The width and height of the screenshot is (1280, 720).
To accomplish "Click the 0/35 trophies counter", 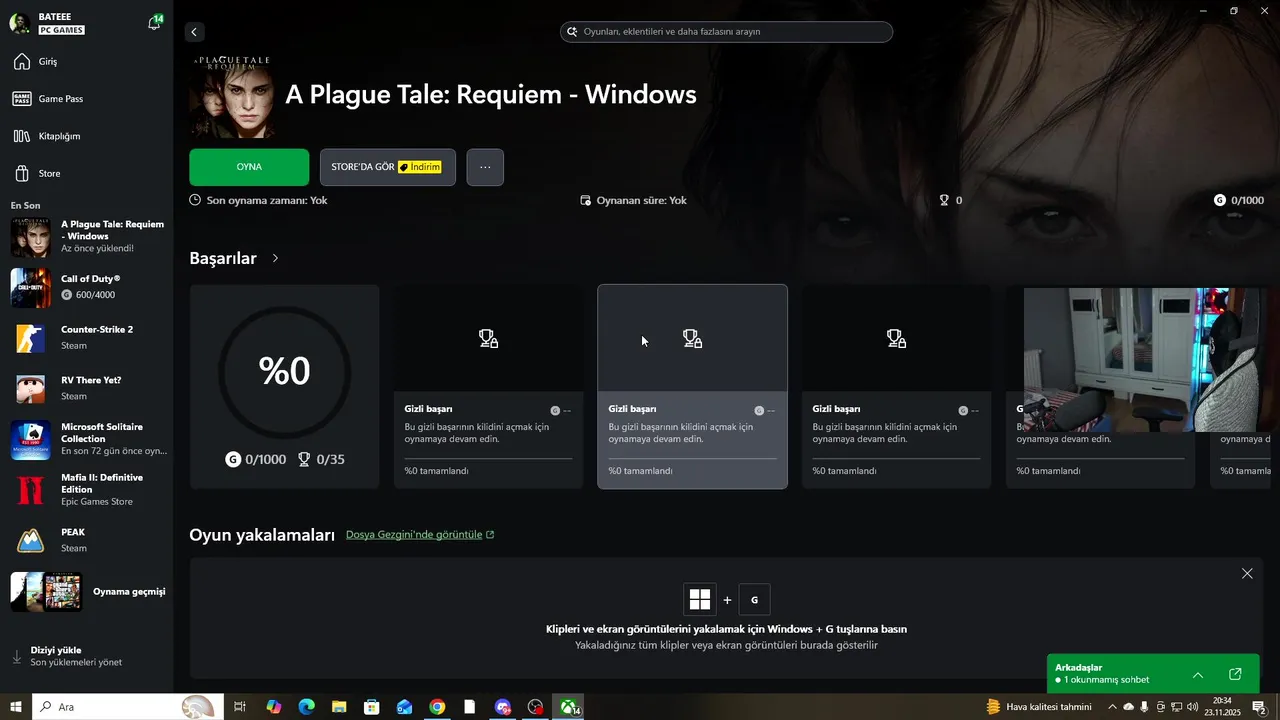I will pyautogui.click(x=321, y=460).
